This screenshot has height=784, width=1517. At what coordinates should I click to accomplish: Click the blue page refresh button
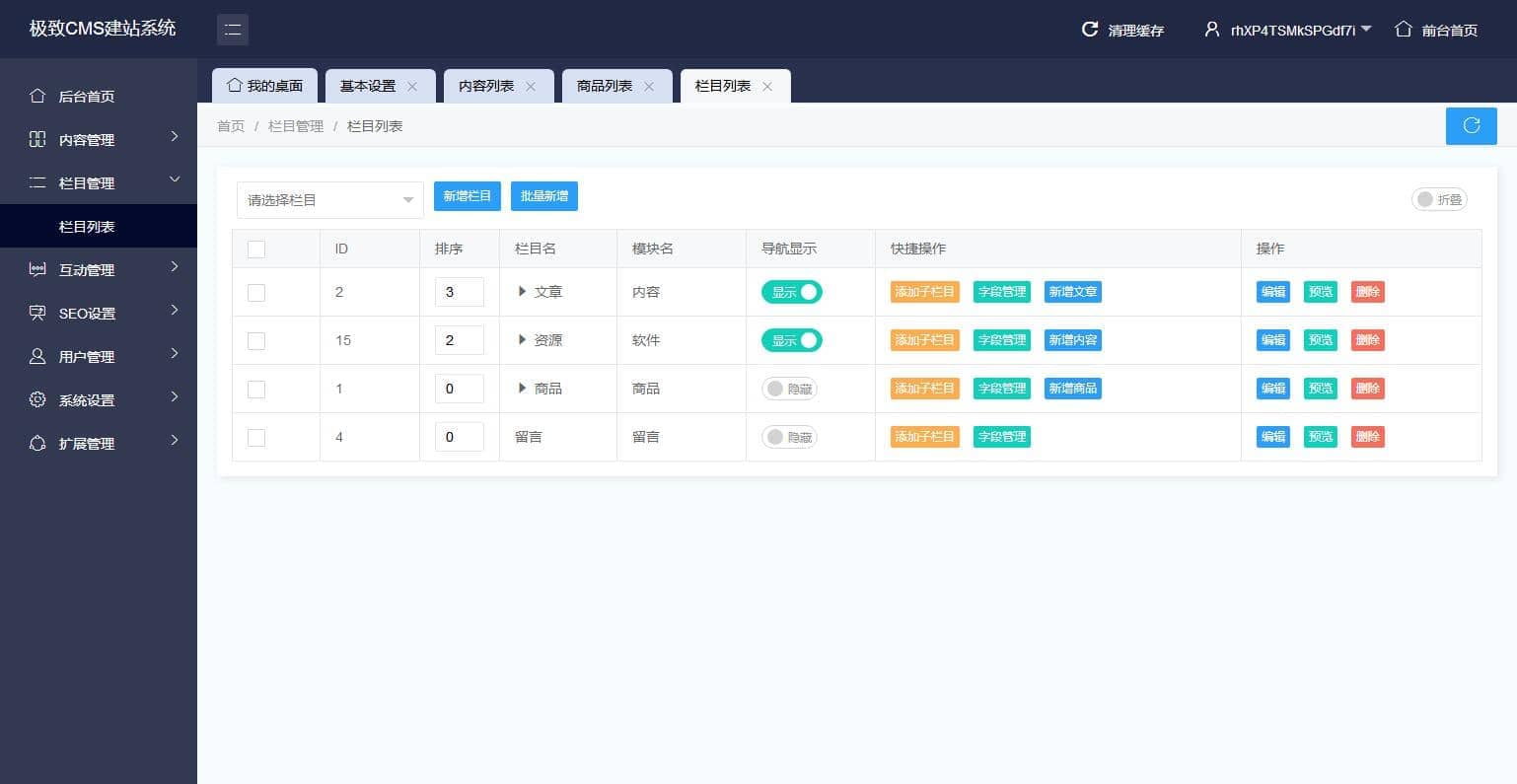[x=1471, y=125]
